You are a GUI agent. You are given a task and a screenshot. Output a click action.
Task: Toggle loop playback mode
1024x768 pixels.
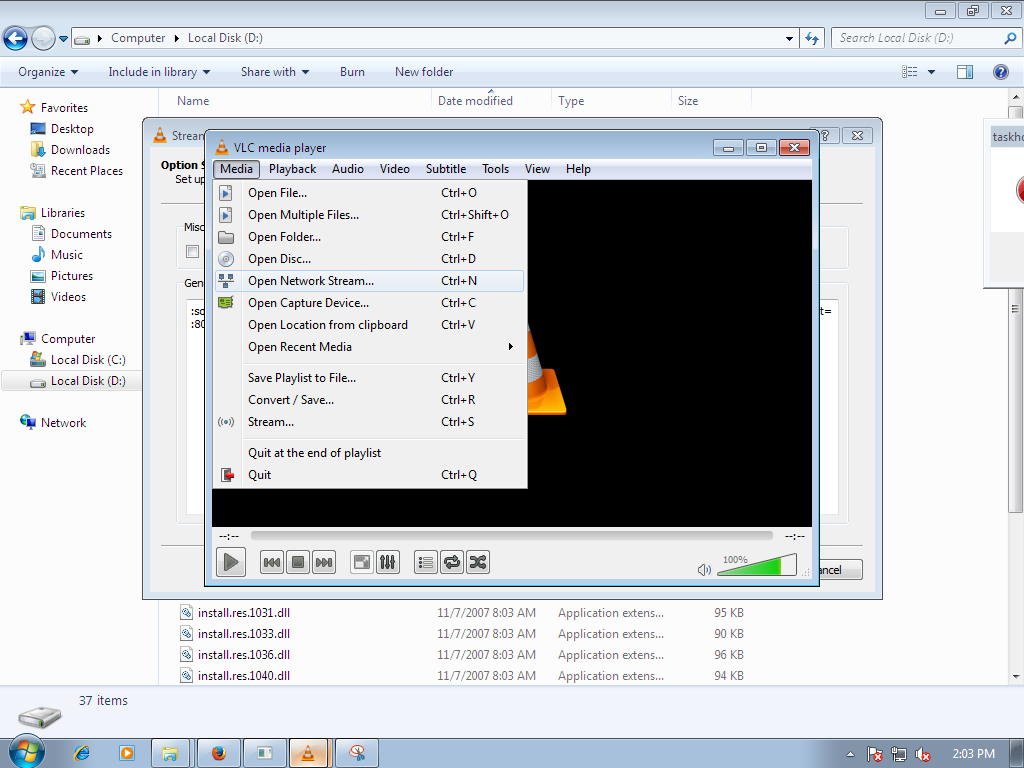point(451,561)
